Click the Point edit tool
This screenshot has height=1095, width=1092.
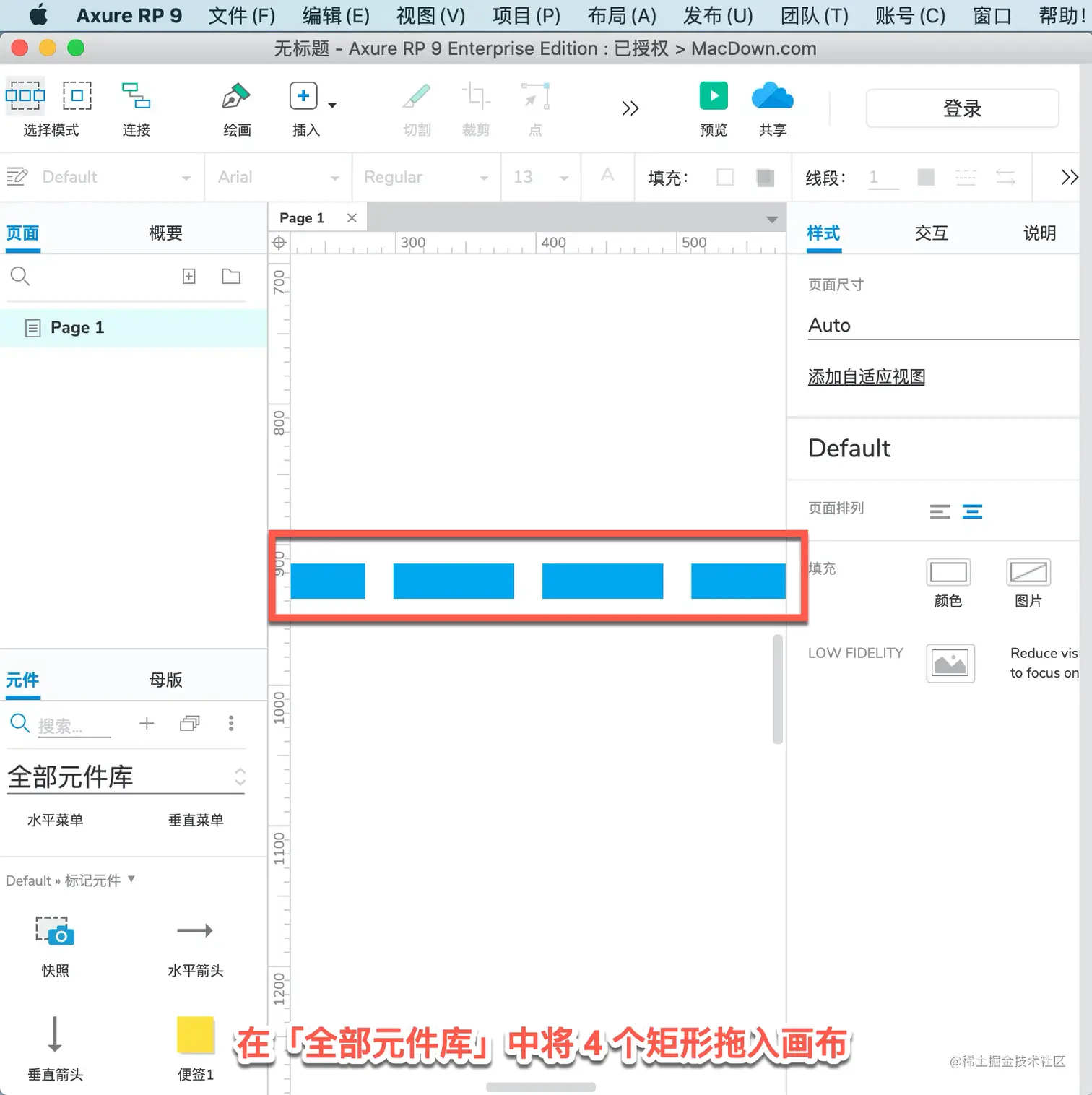click(536, 95)
